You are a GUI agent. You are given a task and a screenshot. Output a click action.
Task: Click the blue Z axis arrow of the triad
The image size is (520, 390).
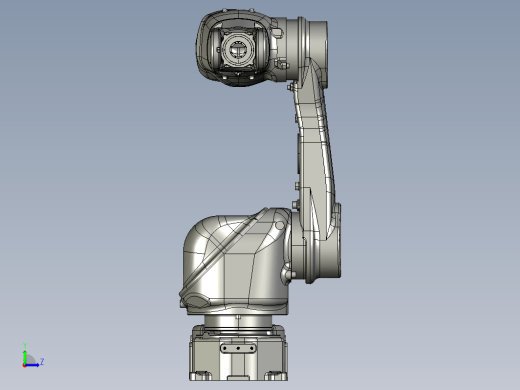pos(32,365)
